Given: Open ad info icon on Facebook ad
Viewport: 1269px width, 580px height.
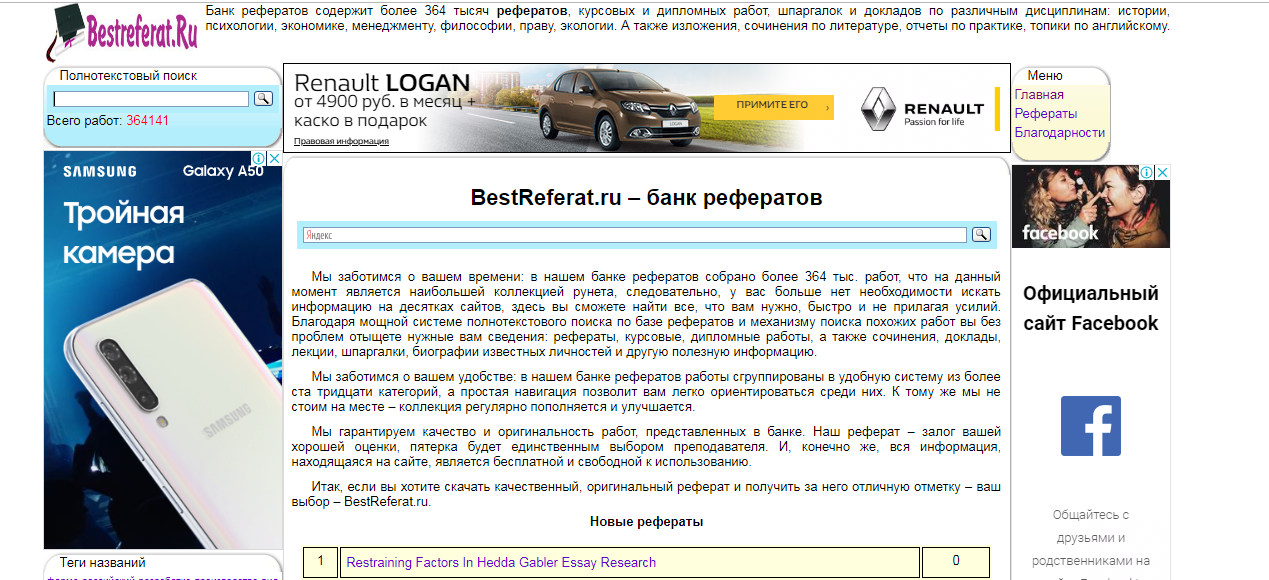Looking at the screenshot, I should point(1148,172).
